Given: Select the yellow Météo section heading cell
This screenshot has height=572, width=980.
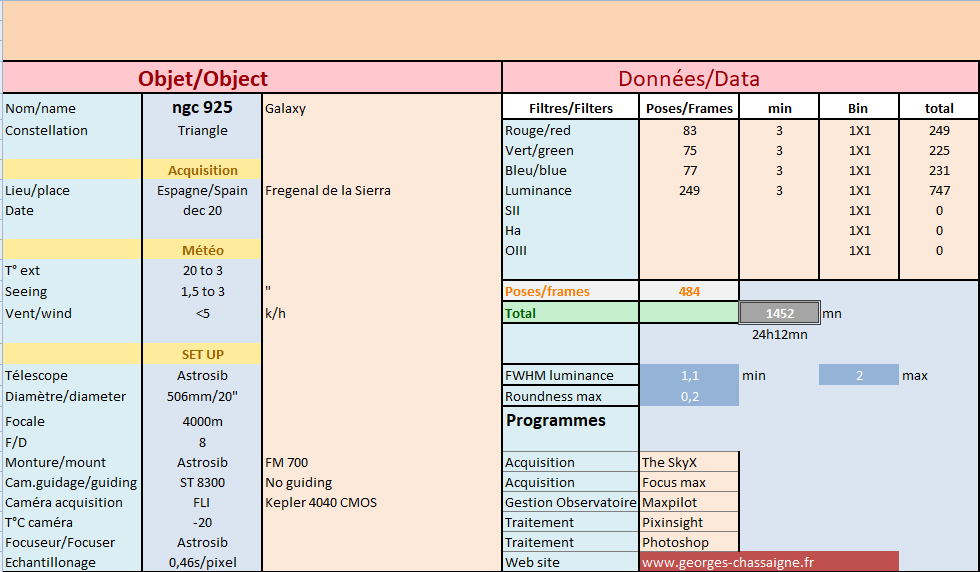Looking at the screenshot, I should pos(202,250).
